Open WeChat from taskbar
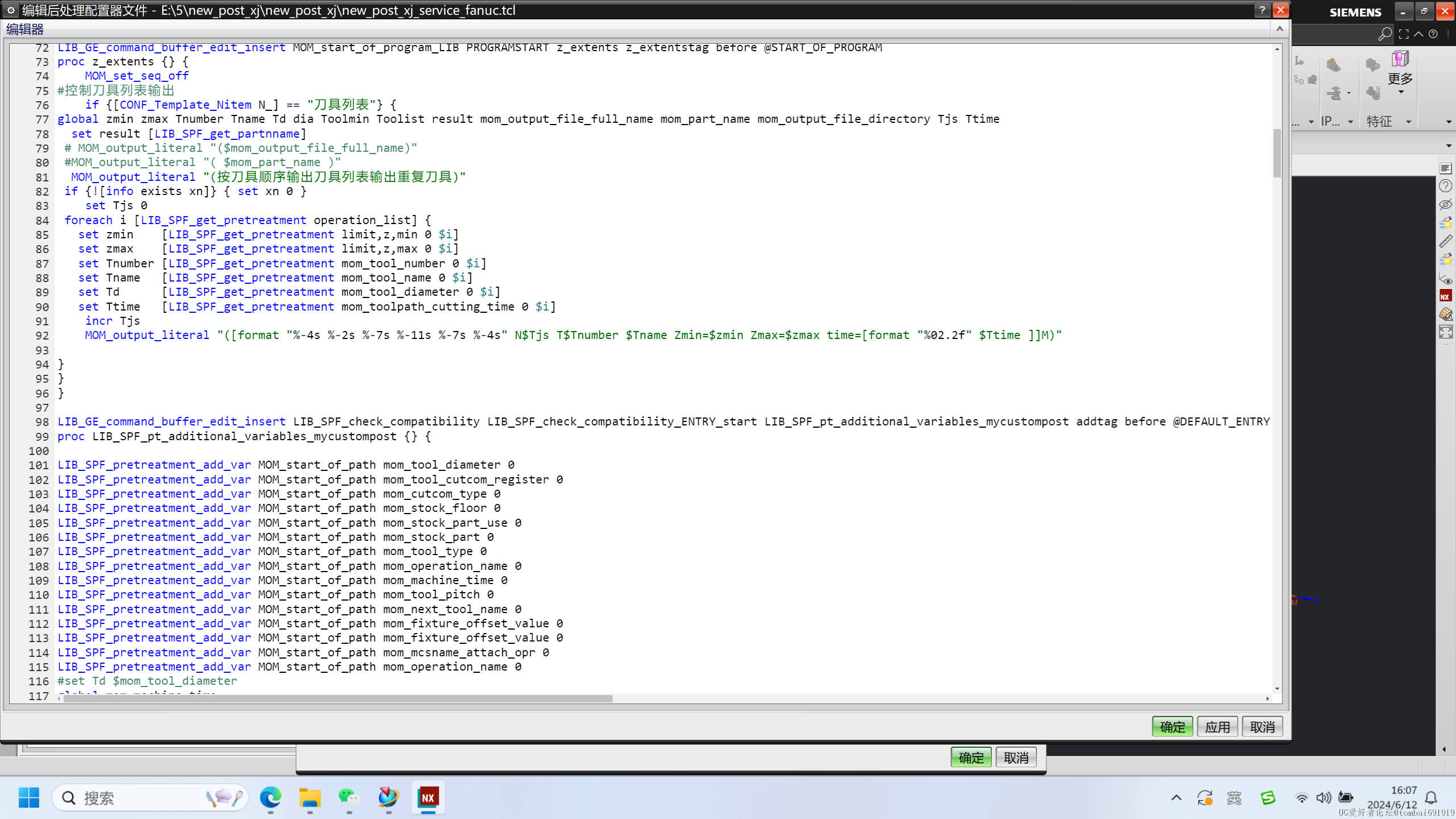Screen dimensions: 1456x819 (349, 798)
